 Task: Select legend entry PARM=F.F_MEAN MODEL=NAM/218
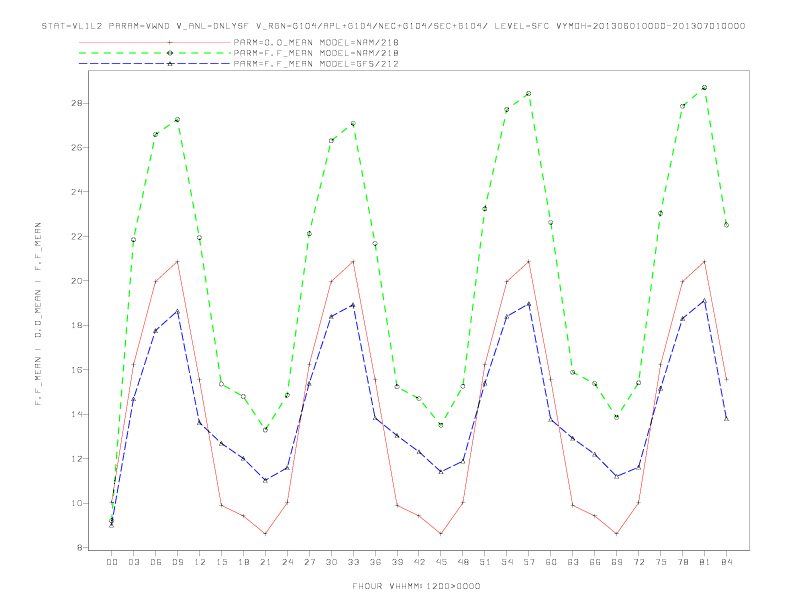tap(316, 53)
